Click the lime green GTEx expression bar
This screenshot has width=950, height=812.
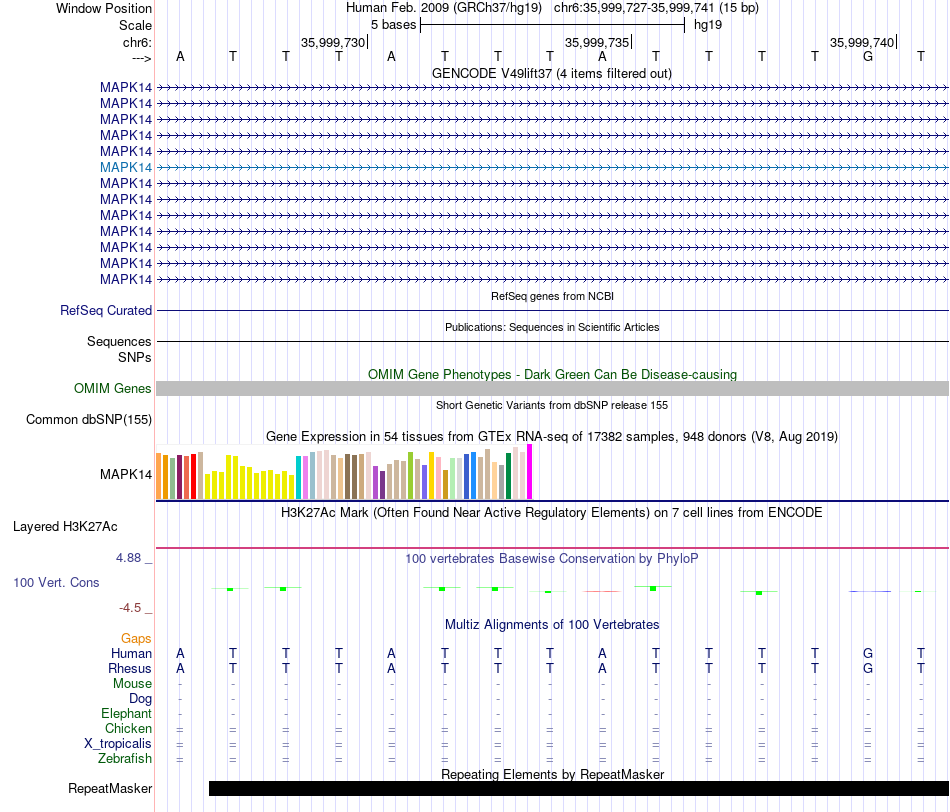[410, 476]
